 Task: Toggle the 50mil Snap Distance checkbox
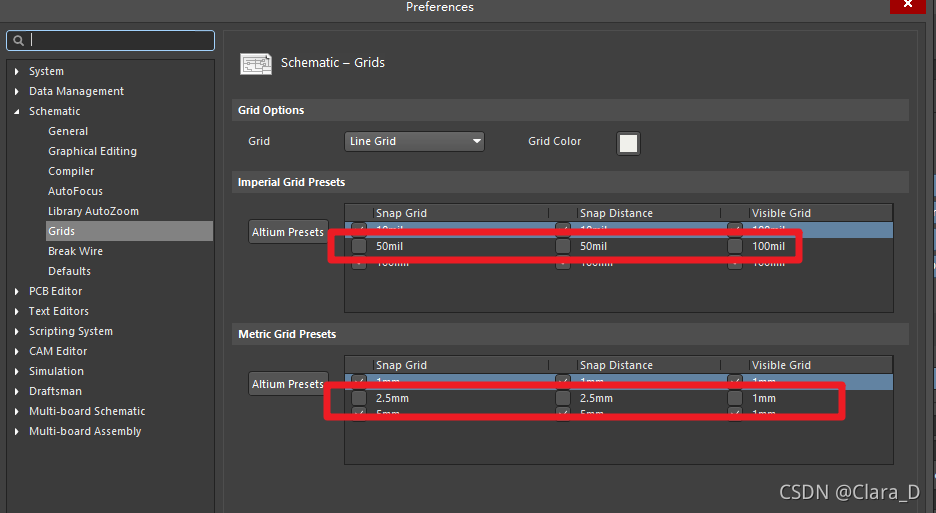[563, 247]
